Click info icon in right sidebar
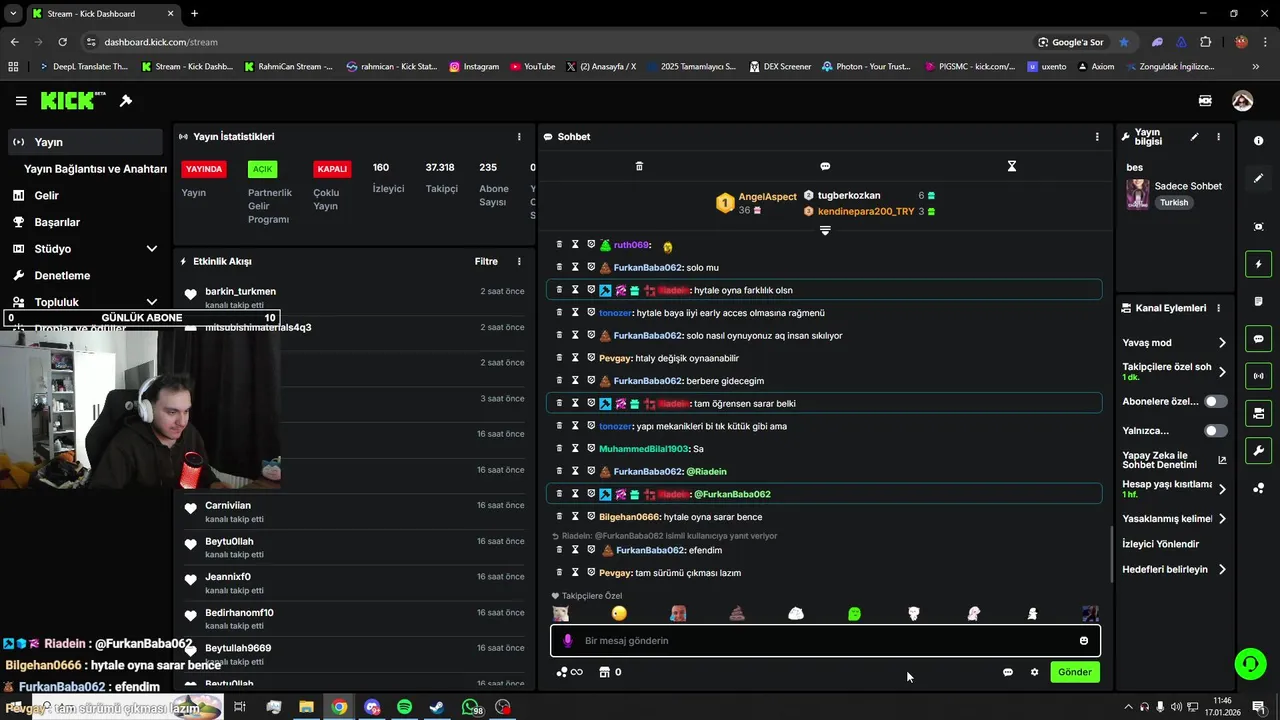This screenshot has height=720, width=1280. coord(1258,141)
